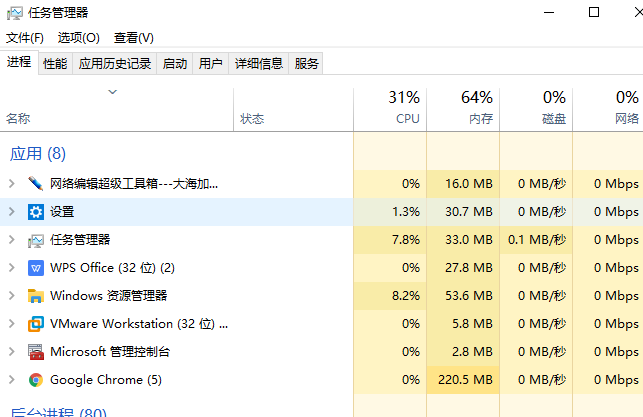
Task: Sort by the 状态 column header
Action: pyautogui.click(x=293, y=110)
